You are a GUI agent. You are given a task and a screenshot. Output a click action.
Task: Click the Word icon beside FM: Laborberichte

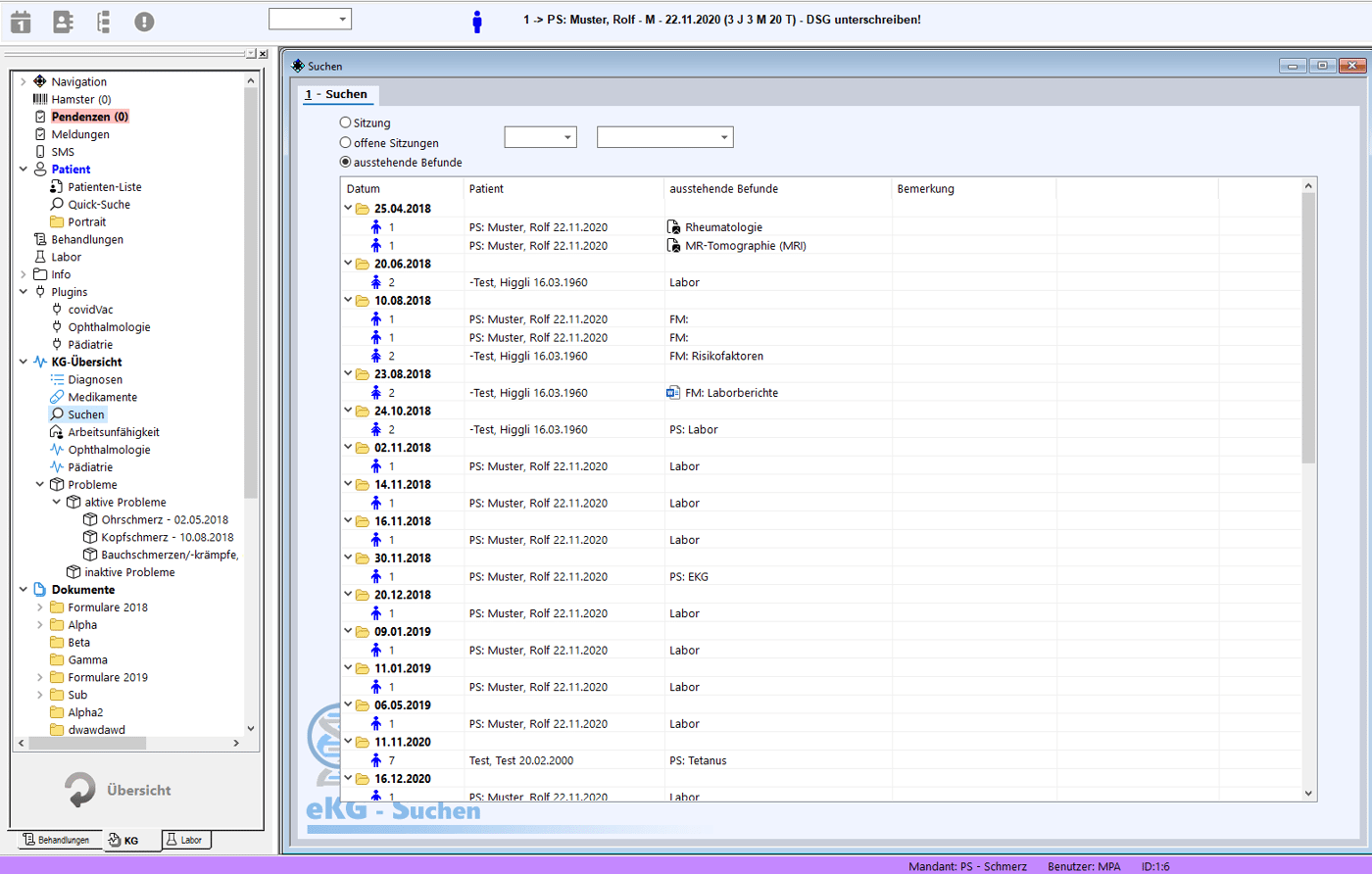pyautogui.click(x=673, y=393)
